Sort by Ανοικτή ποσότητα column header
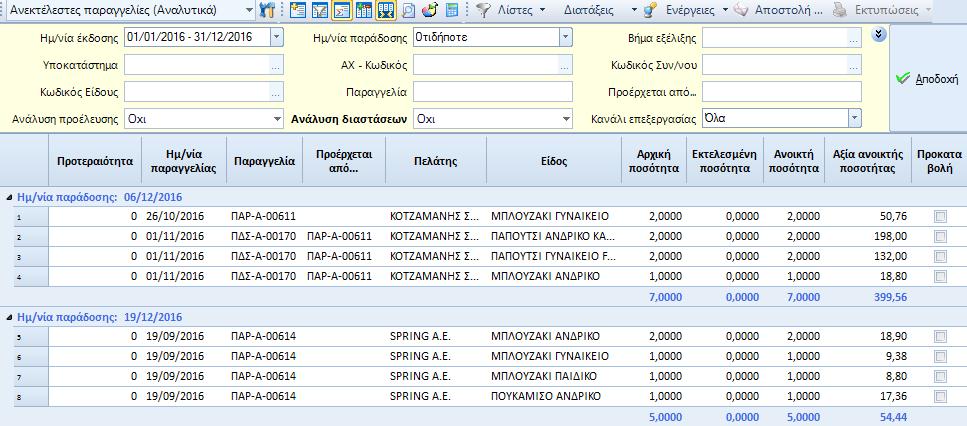 [x=794, y=161]
